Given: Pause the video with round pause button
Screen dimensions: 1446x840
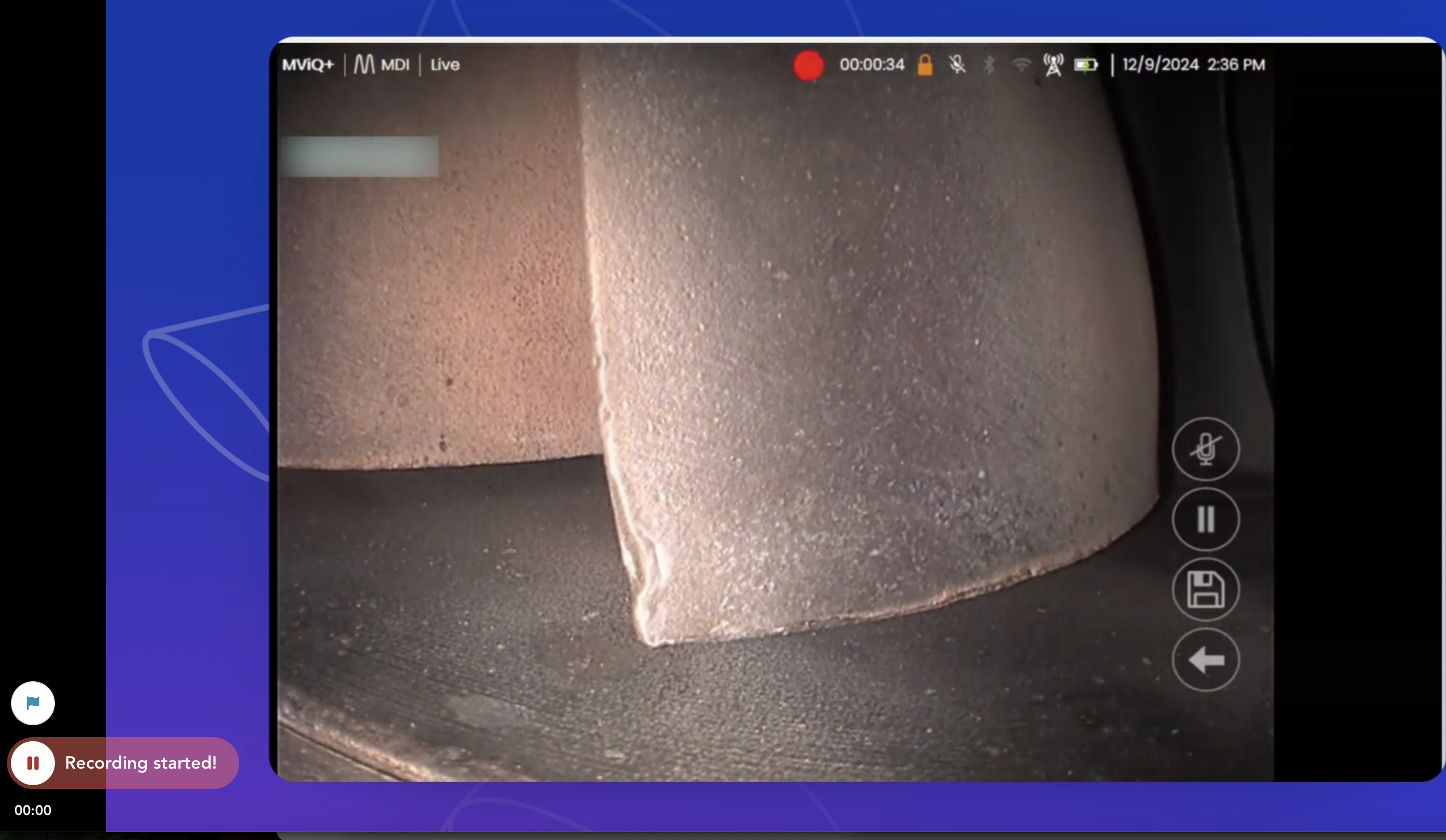Looking at the screenshot, I should coord(1205,519).
